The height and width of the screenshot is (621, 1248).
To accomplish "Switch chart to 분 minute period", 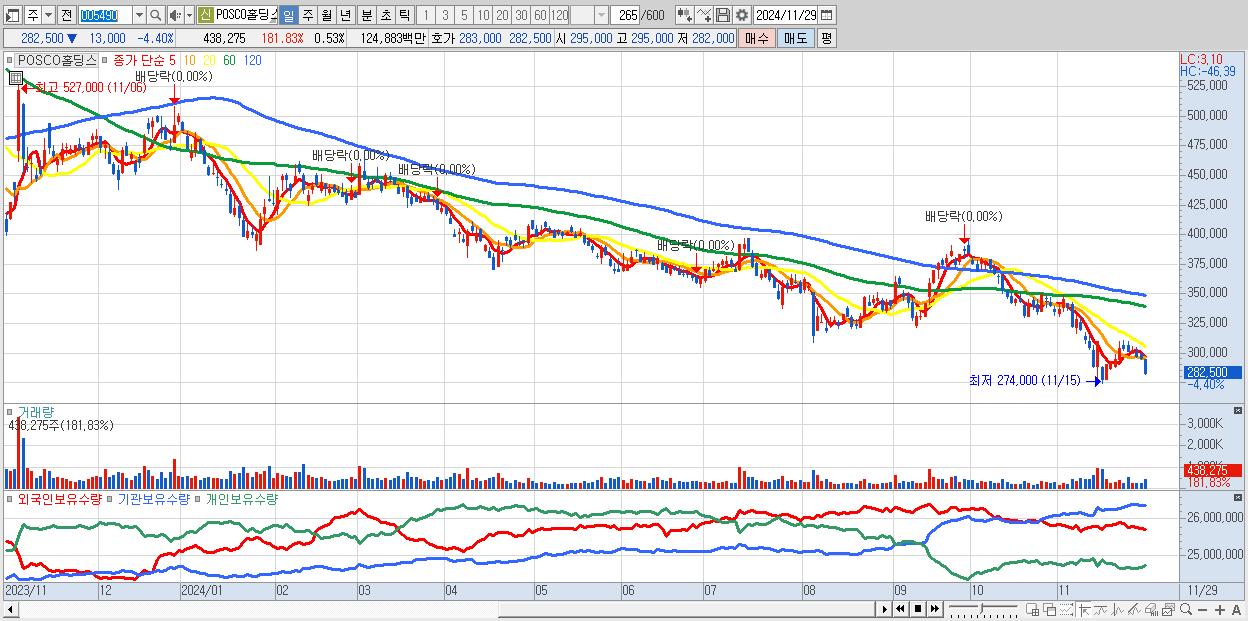I will point(365,15).
